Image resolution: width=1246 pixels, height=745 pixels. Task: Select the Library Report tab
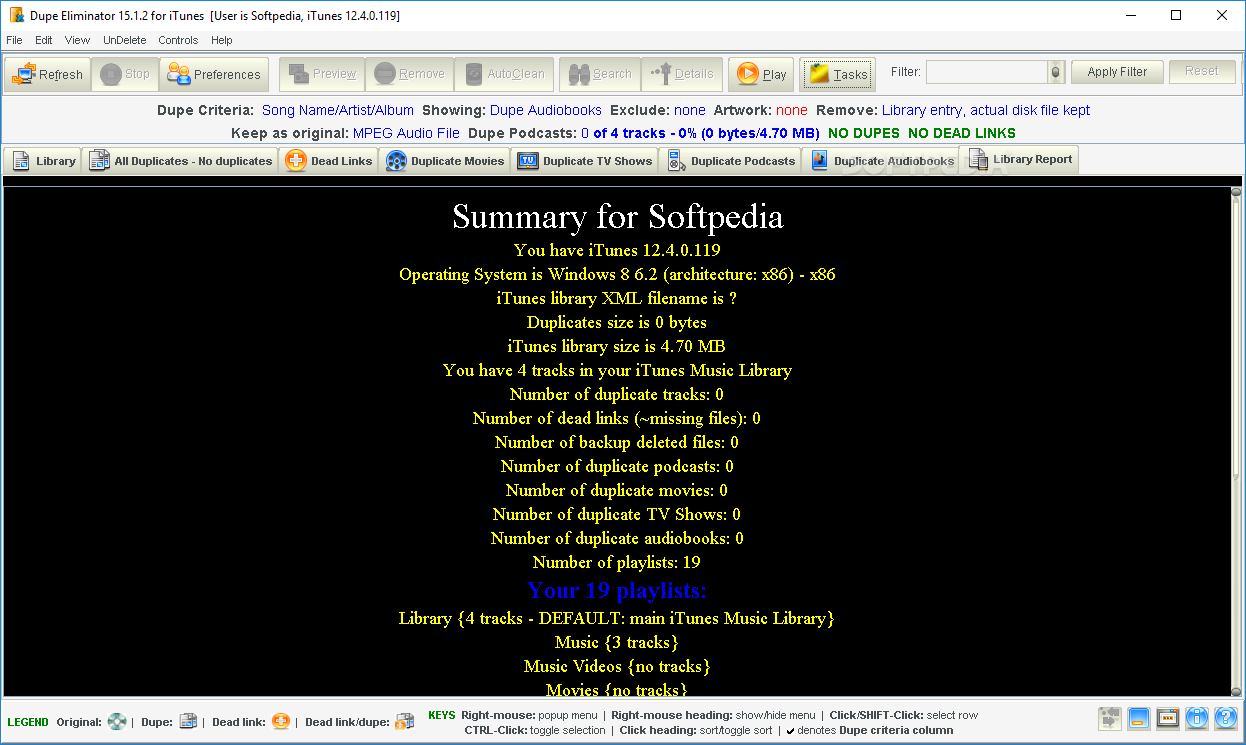pos(1019,160)
